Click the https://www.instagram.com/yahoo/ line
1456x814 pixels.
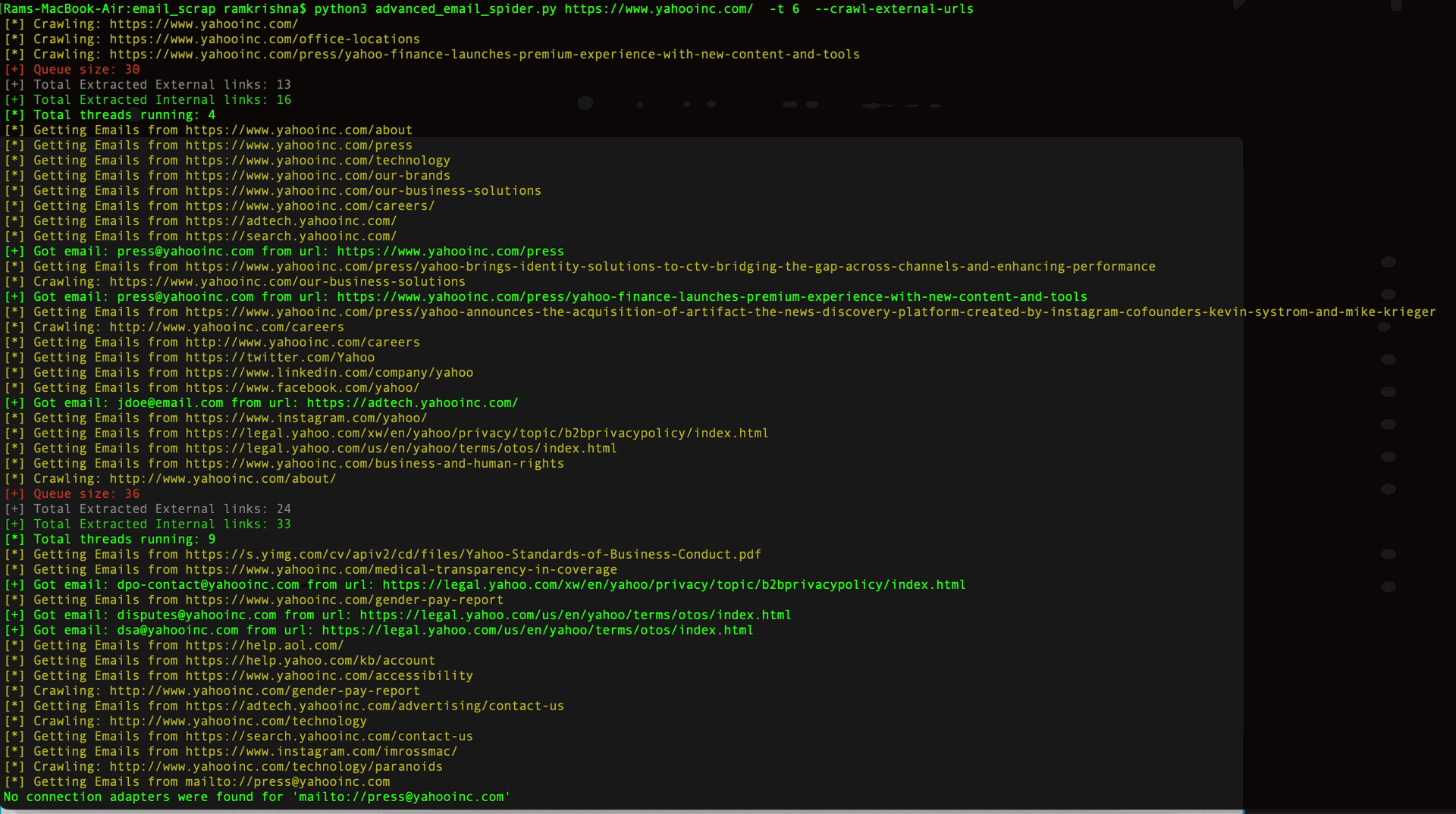(x=216, y=418)
